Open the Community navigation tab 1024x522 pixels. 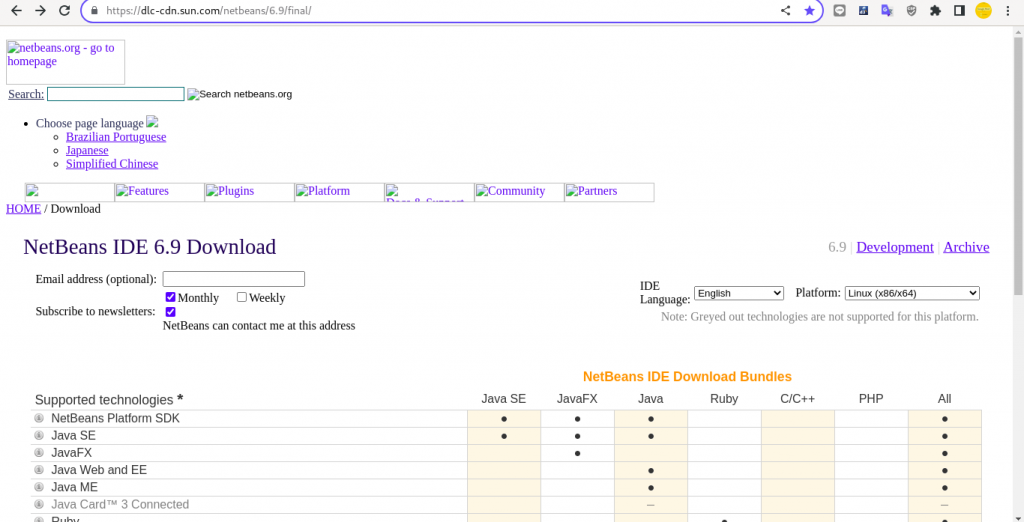tap(520, 192)
